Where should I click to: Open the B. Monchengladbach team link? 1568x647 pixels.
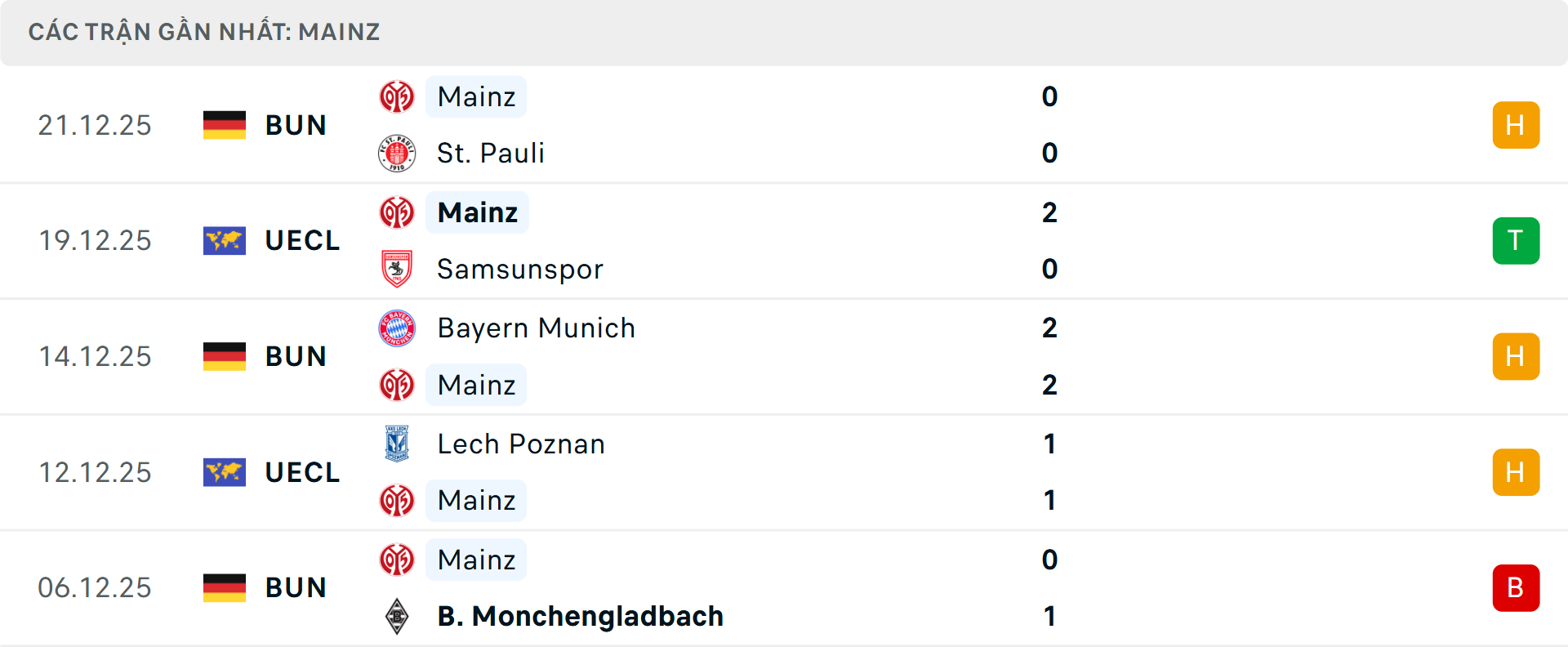(580, 616)
